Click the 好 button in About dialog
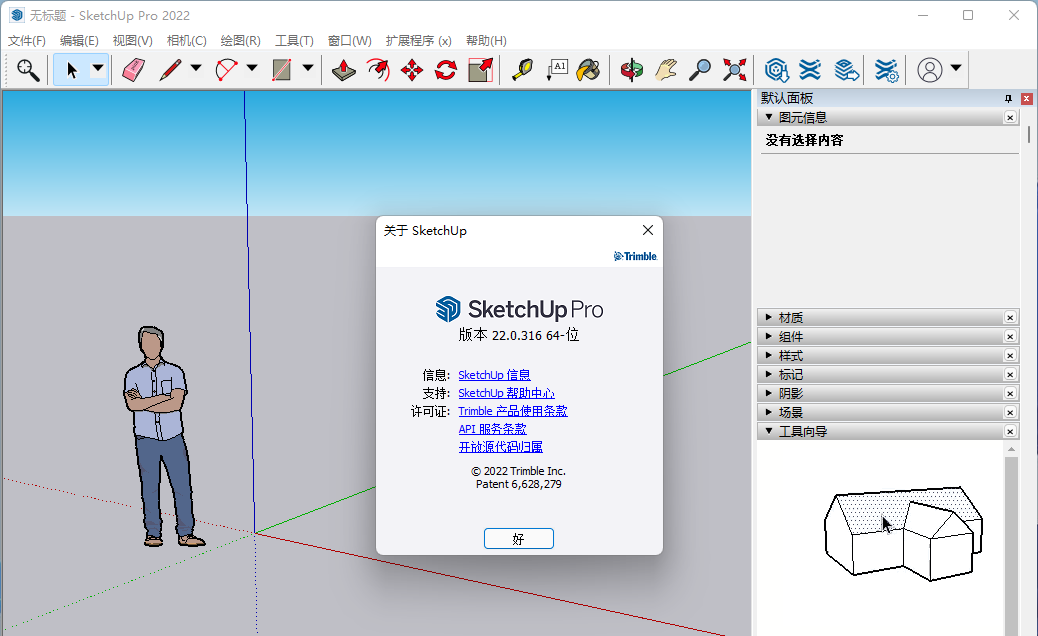The width and height of the screenshot is (1038, 636). tap(518, 539)
